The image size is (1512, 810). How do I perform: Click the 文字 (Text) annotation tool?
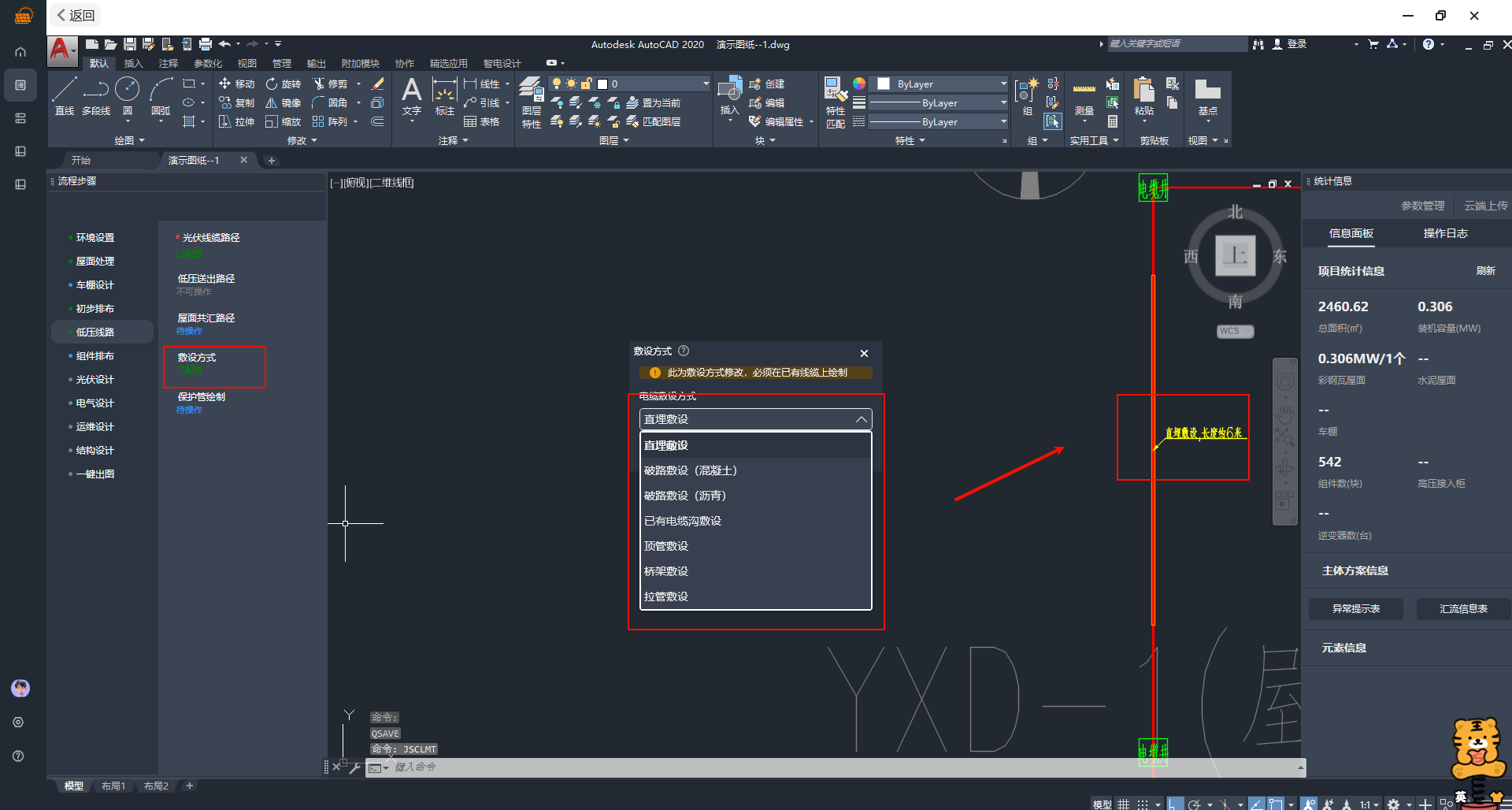411,96
